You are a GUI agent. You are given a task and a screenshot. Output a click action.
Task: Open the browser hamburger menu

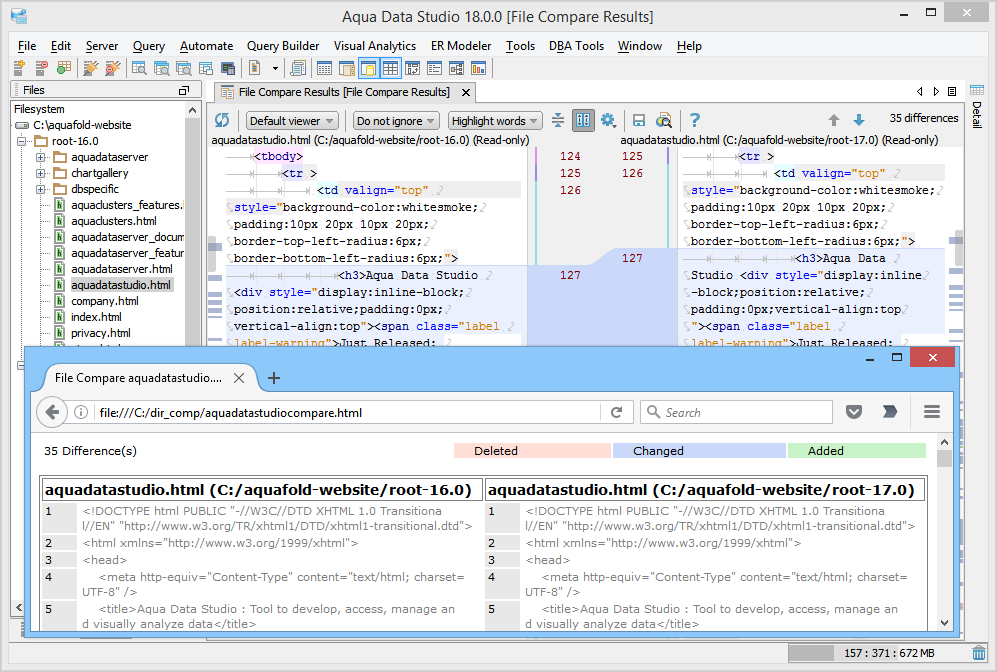(x=932, y=412)
